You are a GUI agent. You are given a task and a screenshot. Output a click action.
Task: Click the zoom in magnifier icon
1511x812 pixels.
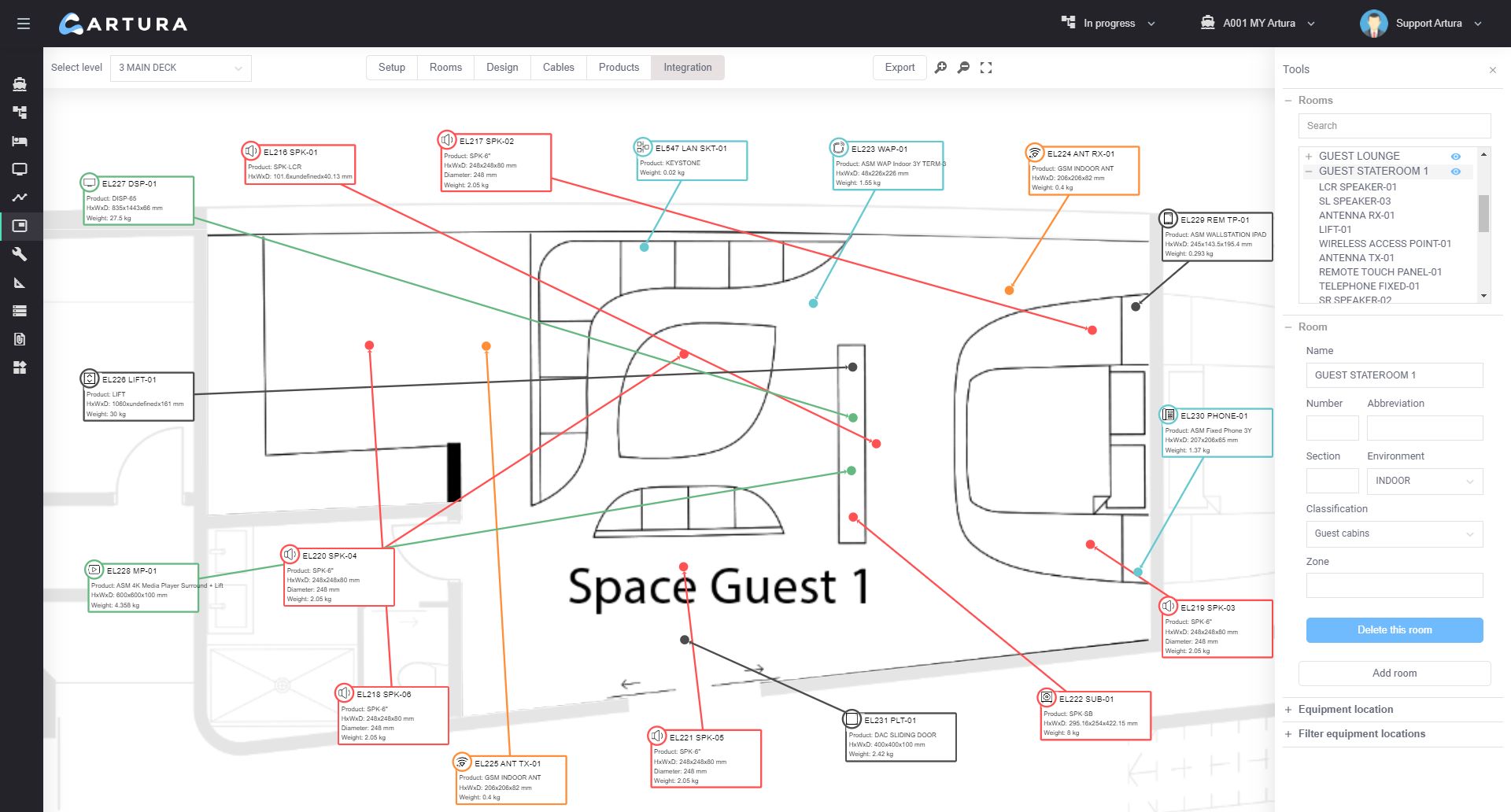click(x=940, y=68)
